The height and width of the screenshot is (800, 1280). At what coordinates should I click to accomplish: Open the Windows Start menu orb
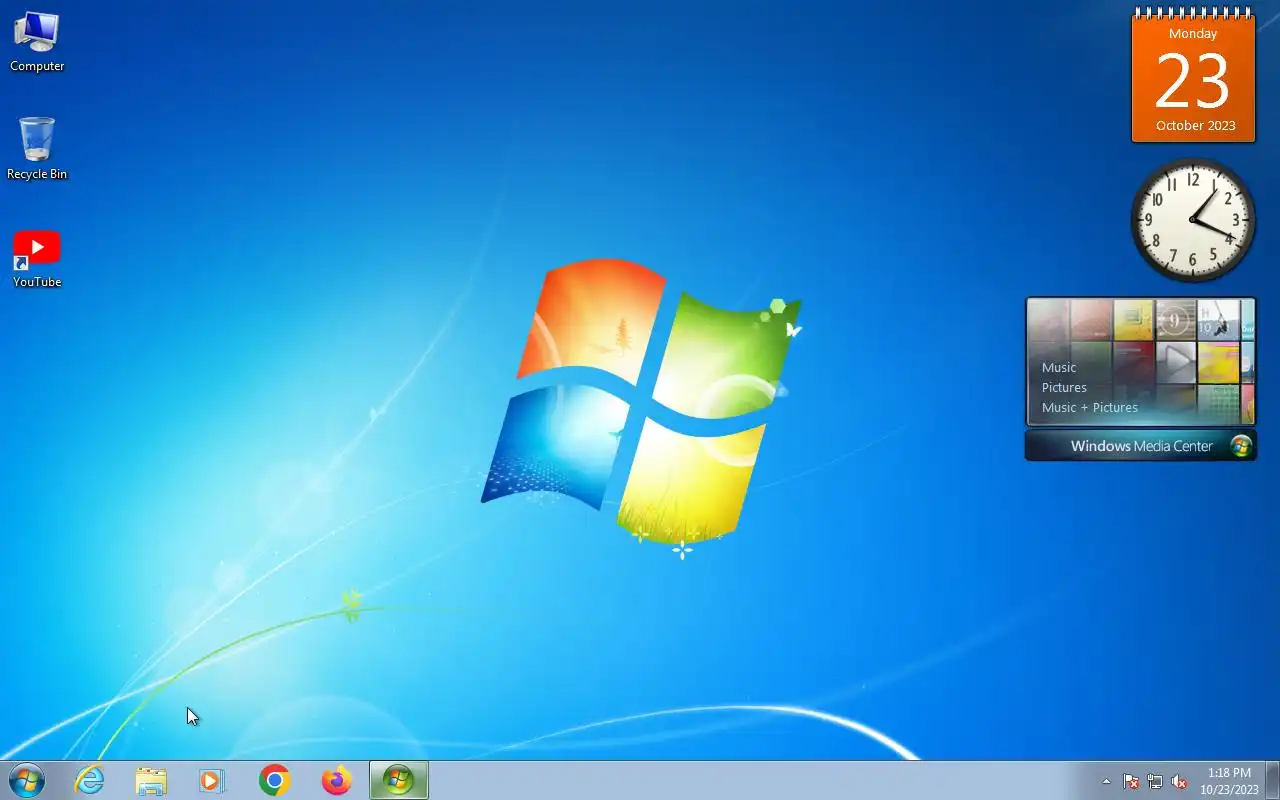[26, 780]
